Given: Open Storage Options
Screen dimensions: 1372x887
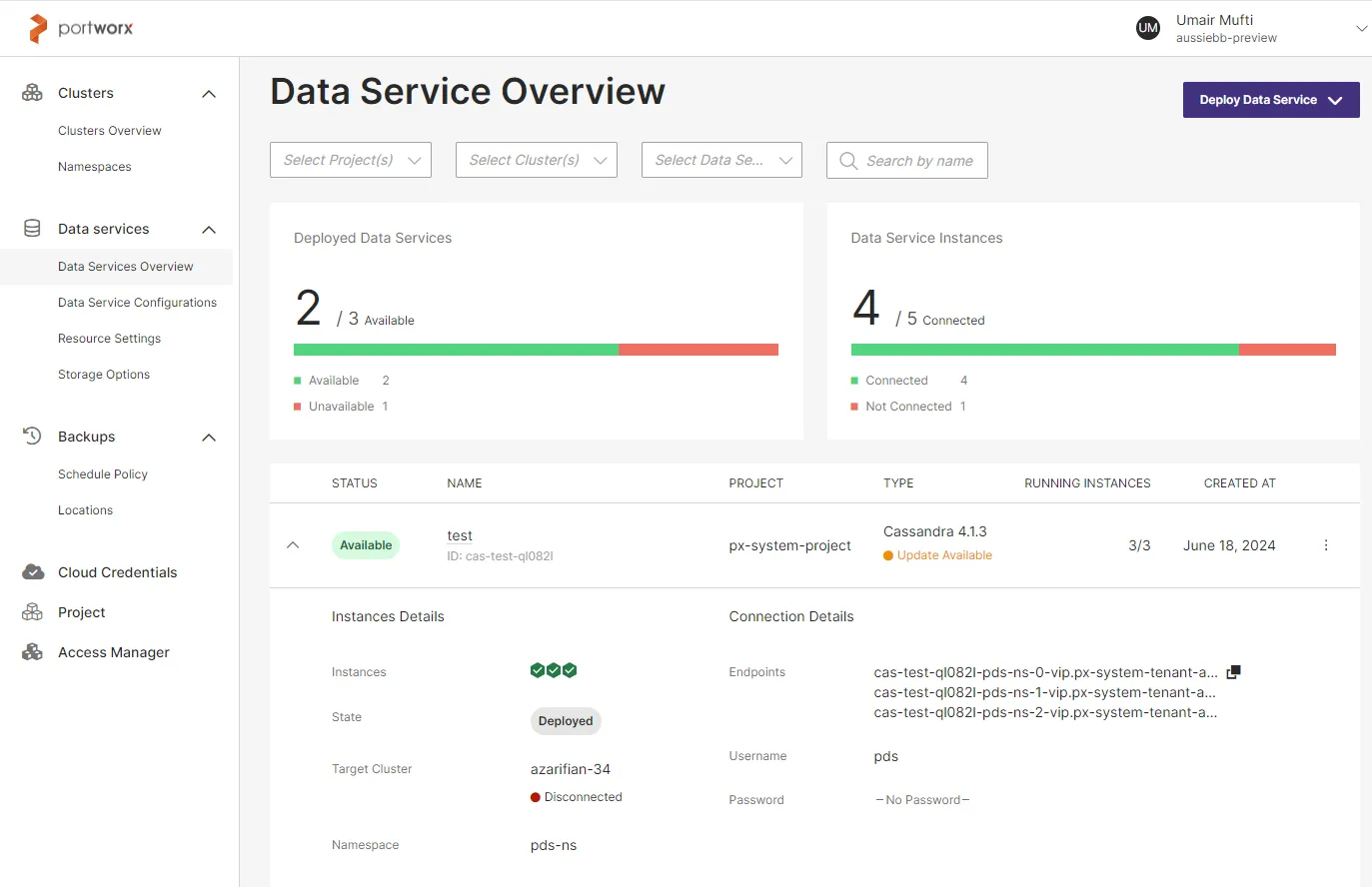Looking at the screenshot, I should coord(104,375).
